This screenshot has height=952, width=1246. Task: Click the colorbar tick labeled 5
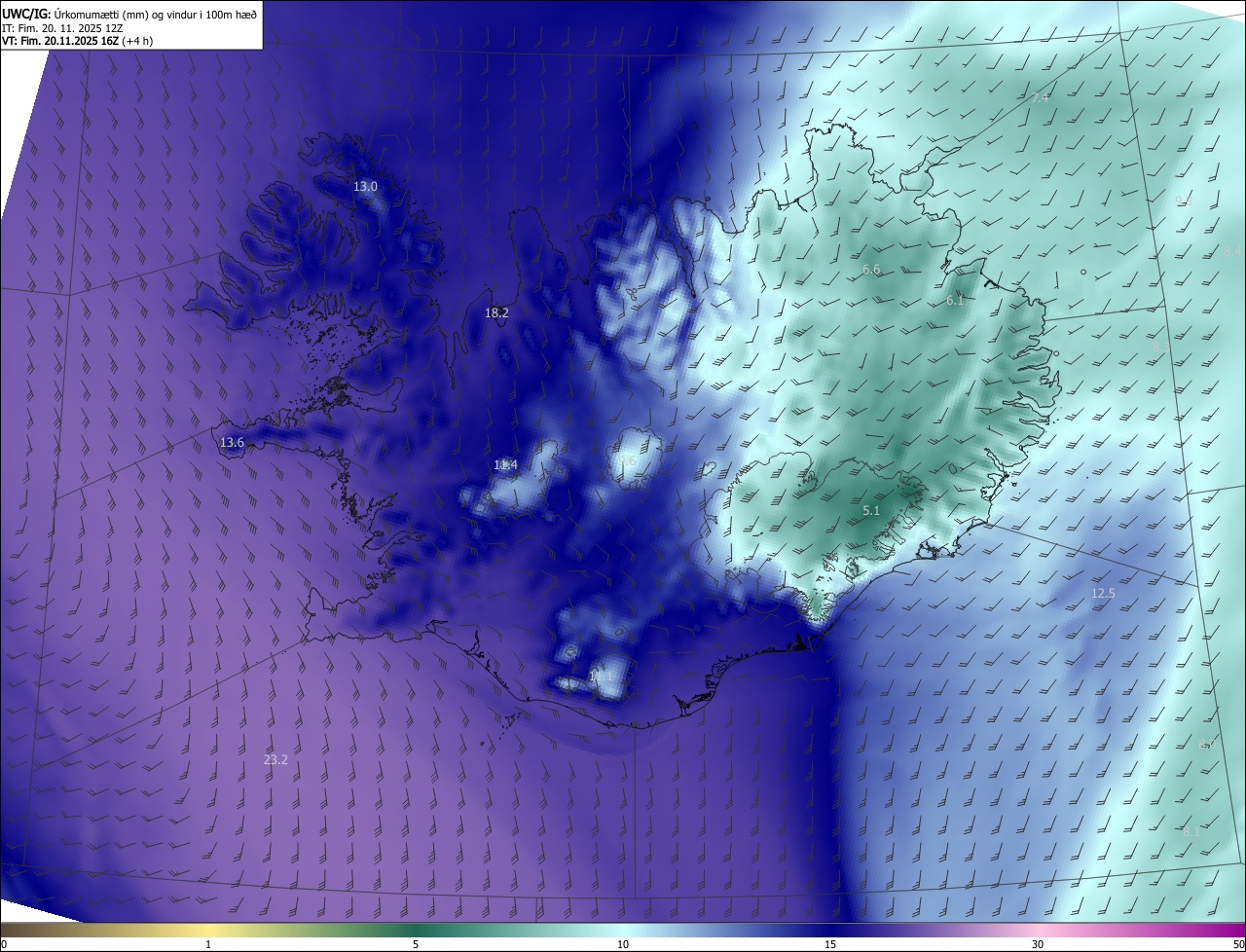(416, 944)
